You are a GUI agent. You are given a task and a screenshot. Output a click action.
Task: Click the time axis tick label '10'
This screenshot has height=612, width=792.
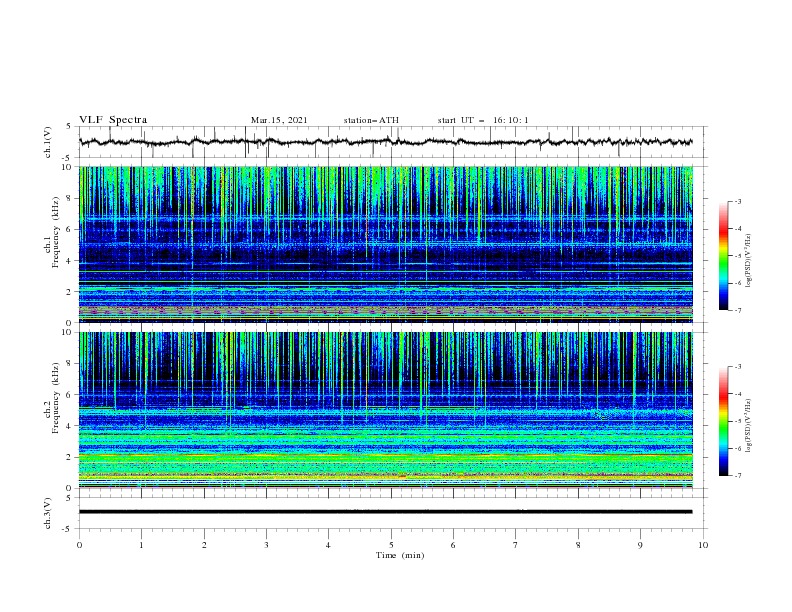(x=703, y=545)
